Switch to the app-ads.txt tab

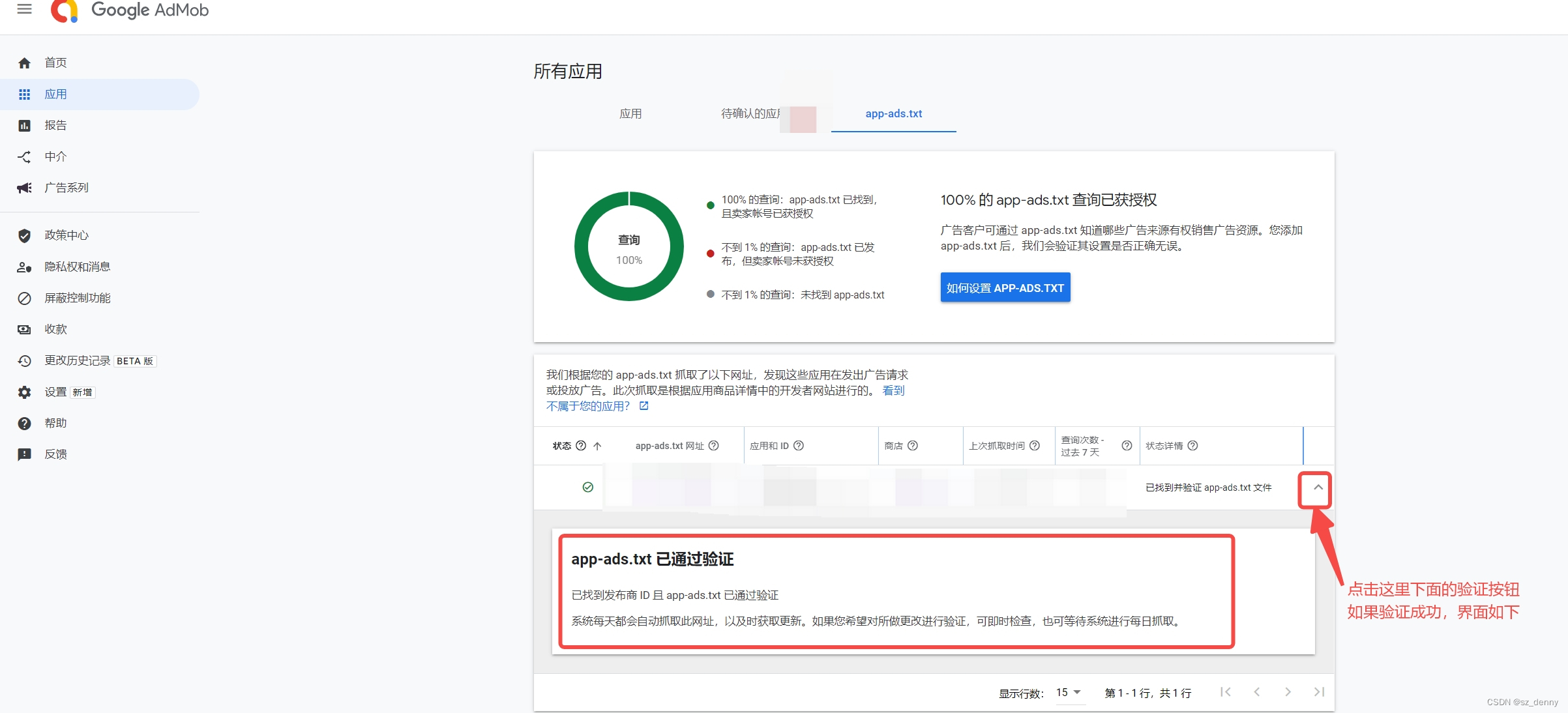[x=893, y=114]
